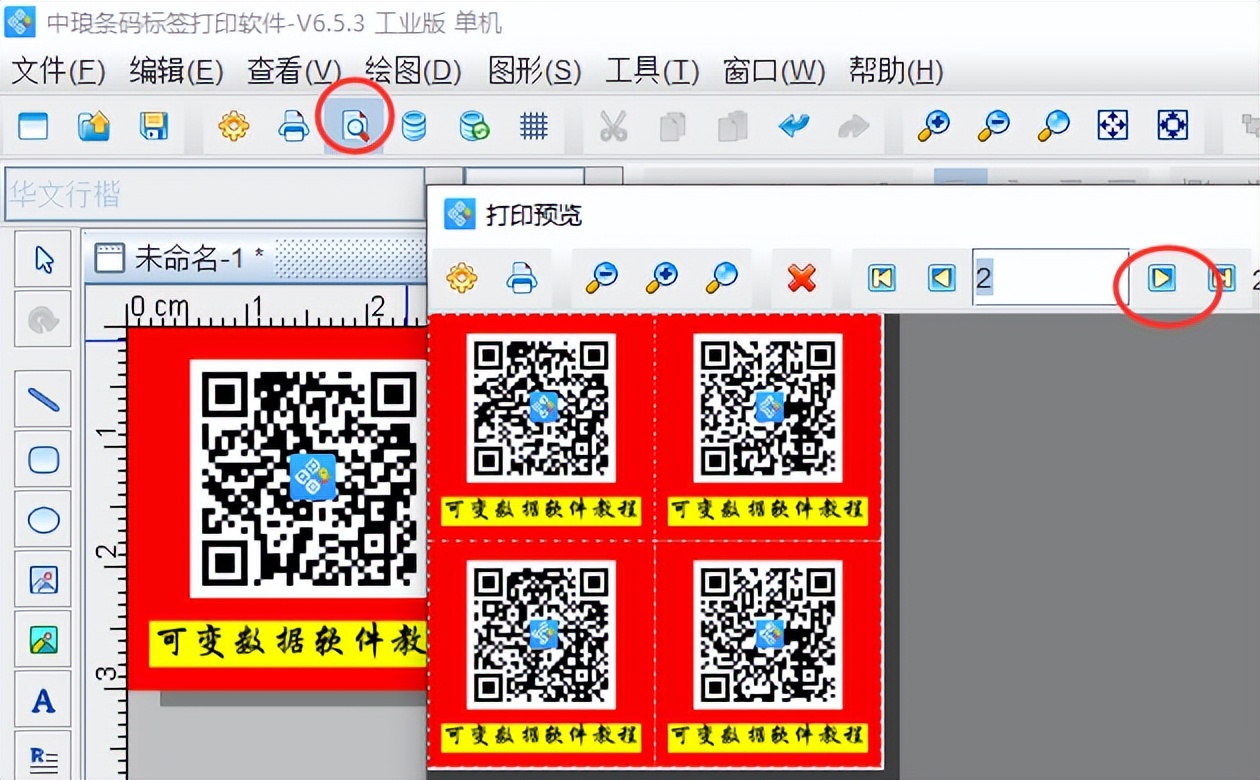
Task: Click print icon in print preview window
Action: click(x=521, y=277)
